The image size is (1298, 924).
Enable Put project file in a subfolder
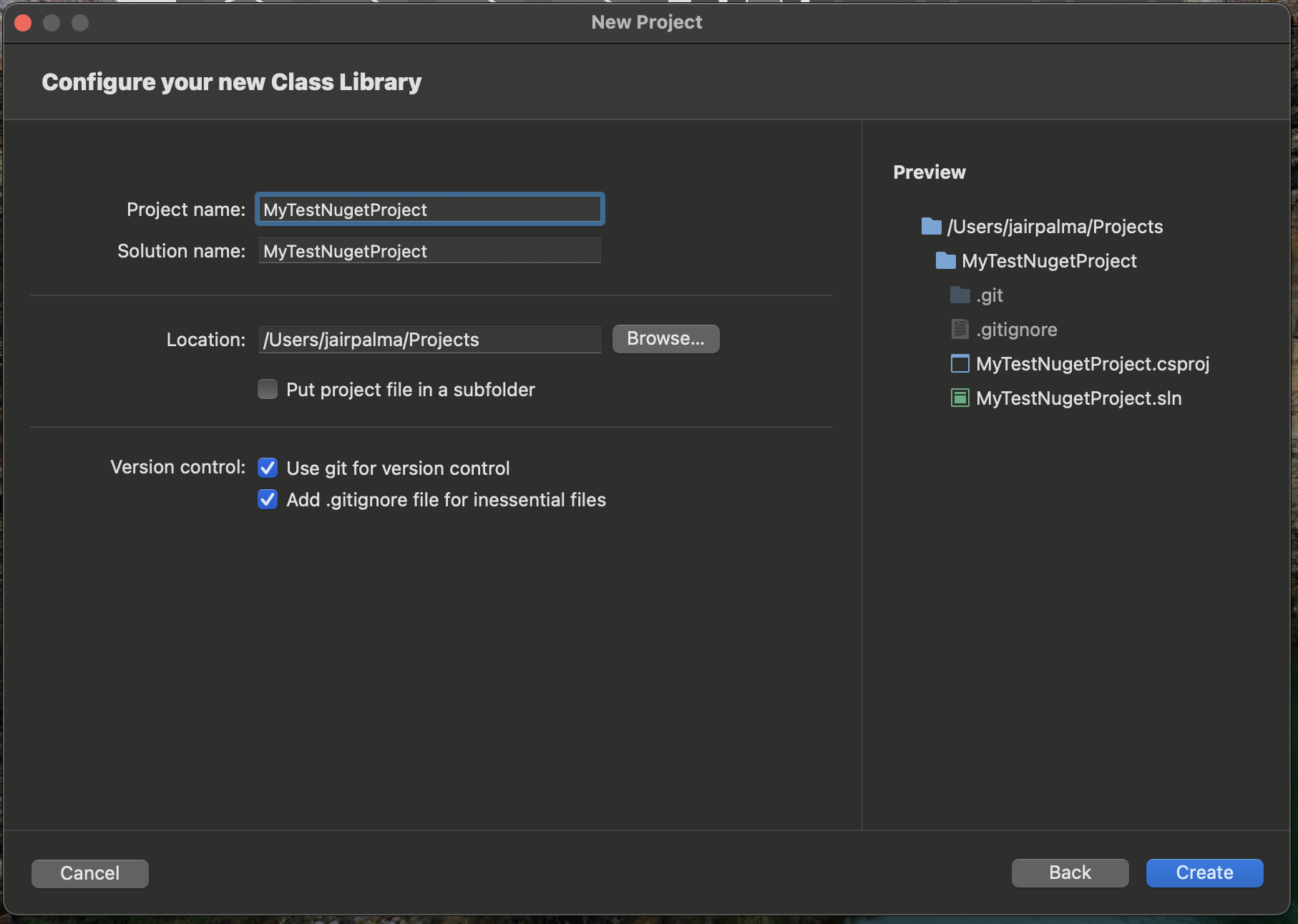268,390
